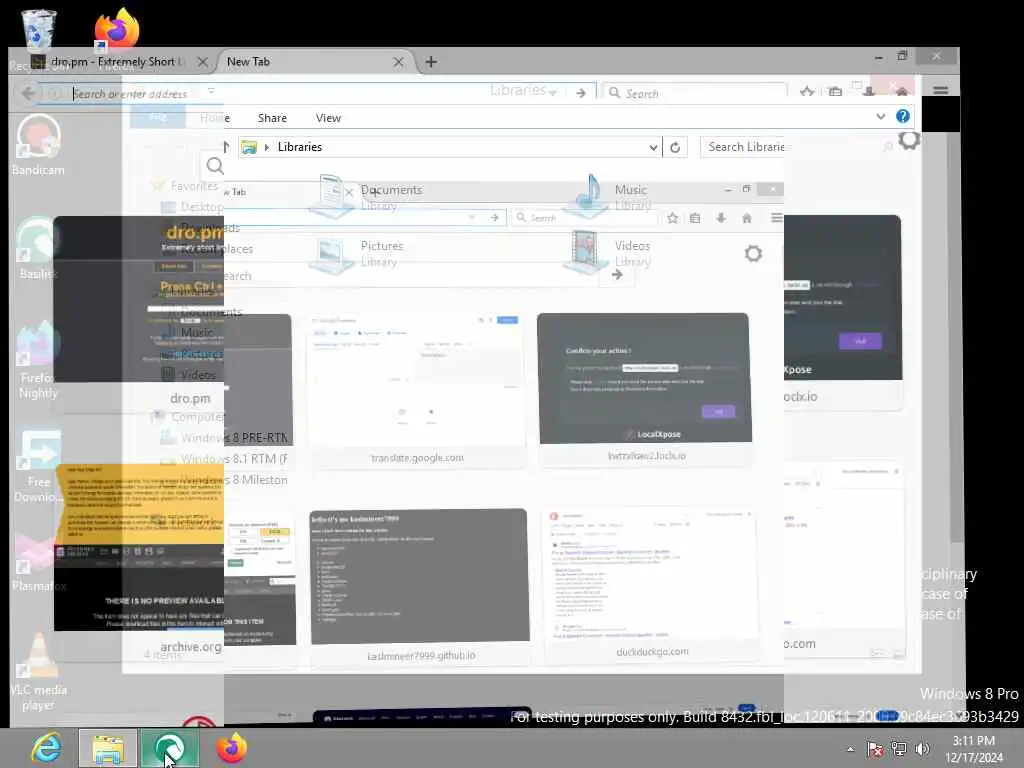Open the translate.google.com tile
The height and width of the screenshot is (768, 1024).
pos(417,391)
